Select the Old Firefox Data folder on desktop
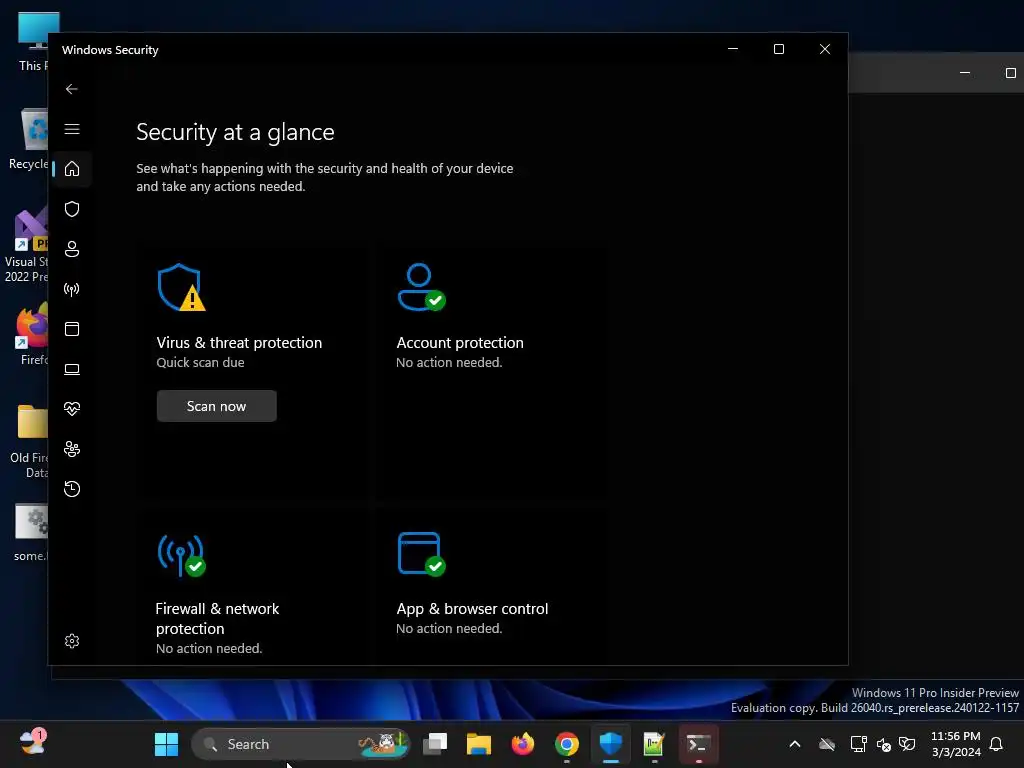 [29, 442]
